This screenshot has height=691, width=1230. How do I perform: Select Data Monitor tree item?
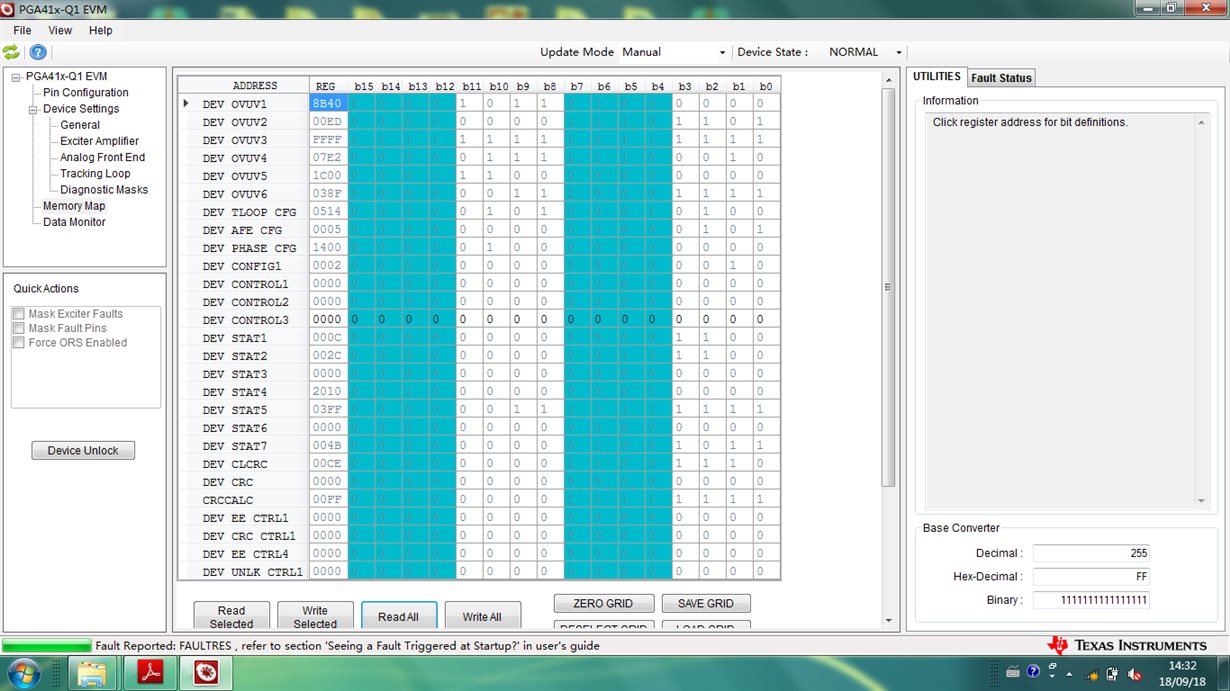74,222
